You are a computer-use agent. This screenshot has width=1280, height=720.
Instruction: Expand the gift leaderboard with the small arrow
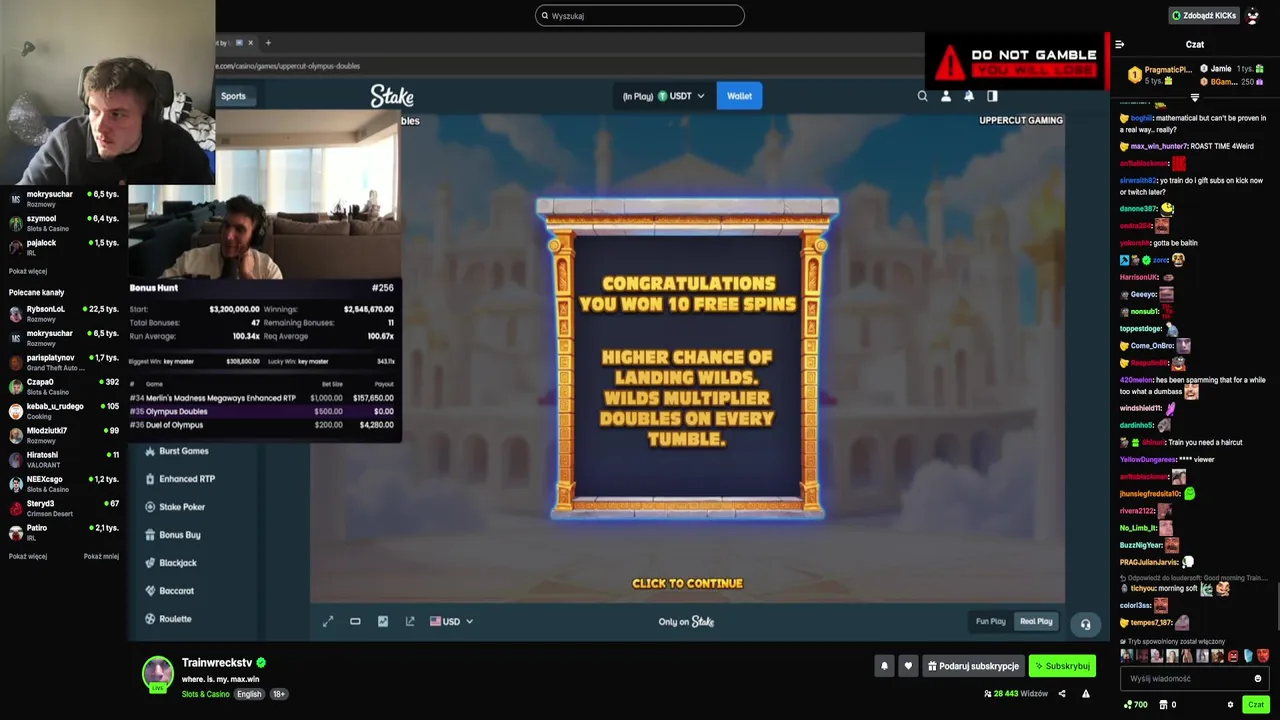coord(1195,98)
